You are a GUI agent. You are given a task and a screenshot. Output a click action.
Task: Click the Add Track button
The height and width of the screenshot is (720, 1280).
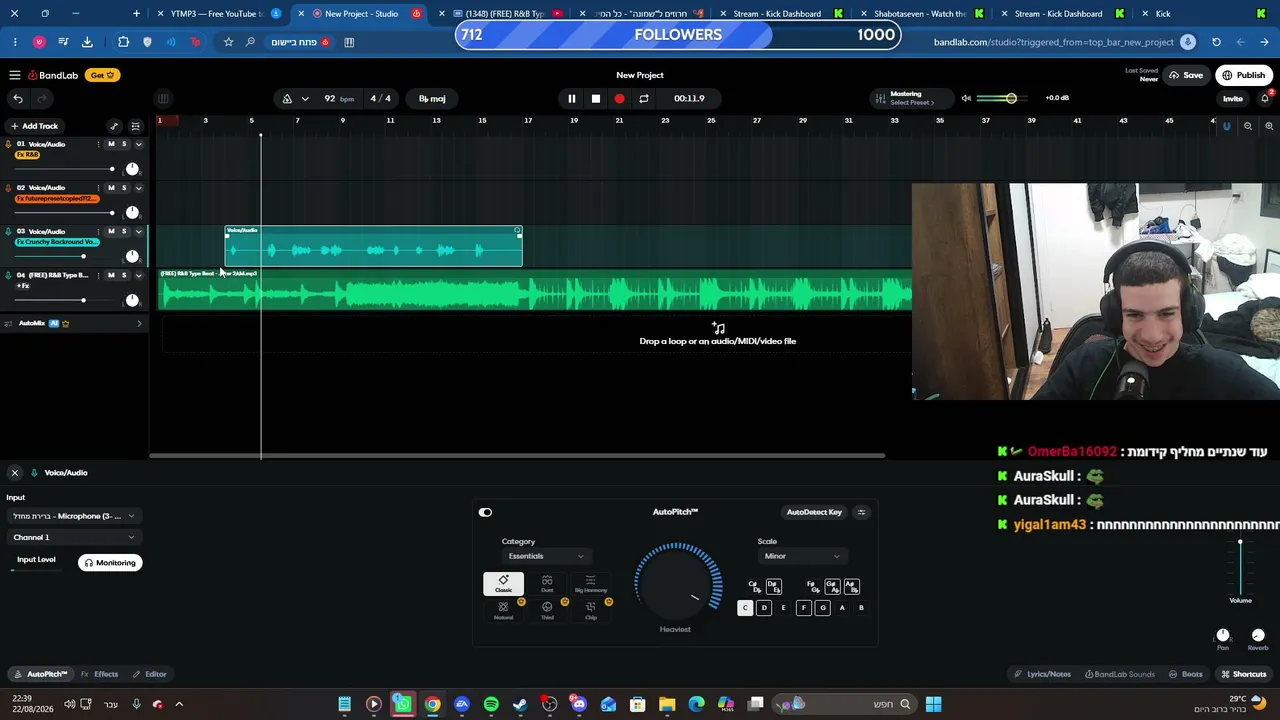tap(34, 126)
